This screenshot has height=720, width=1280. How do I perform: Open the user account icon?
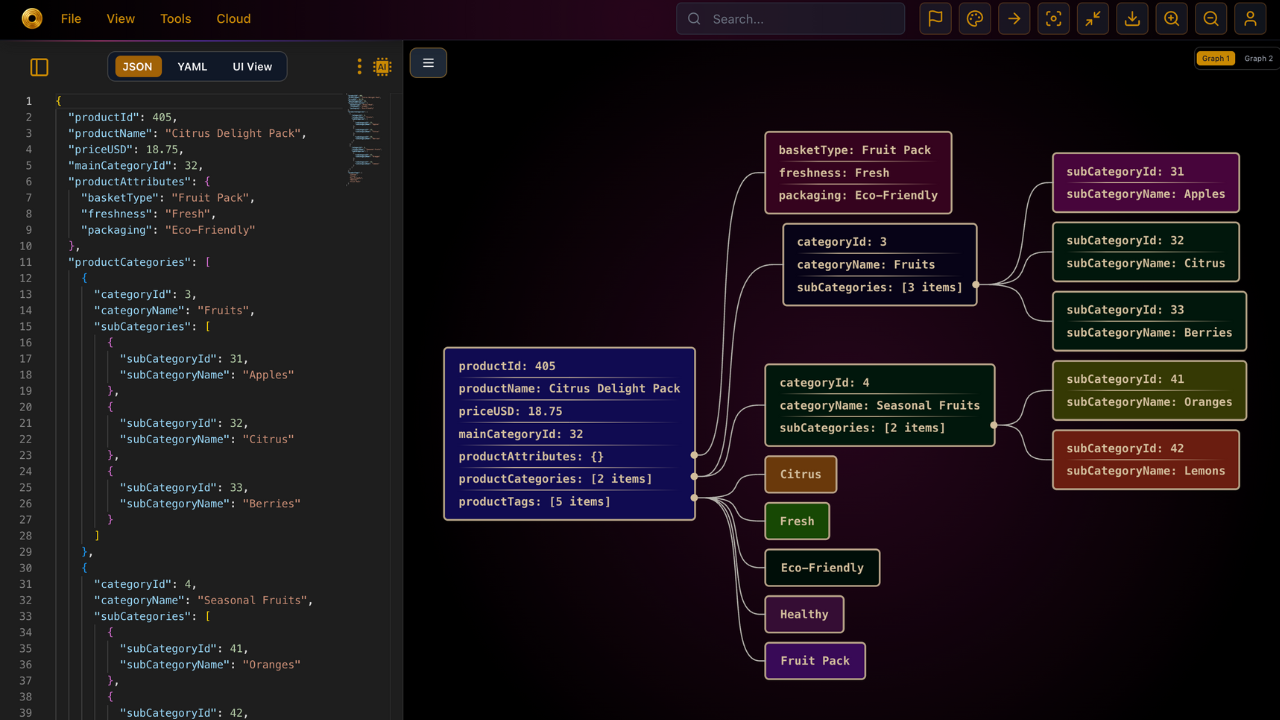[x=1250, y=18]
